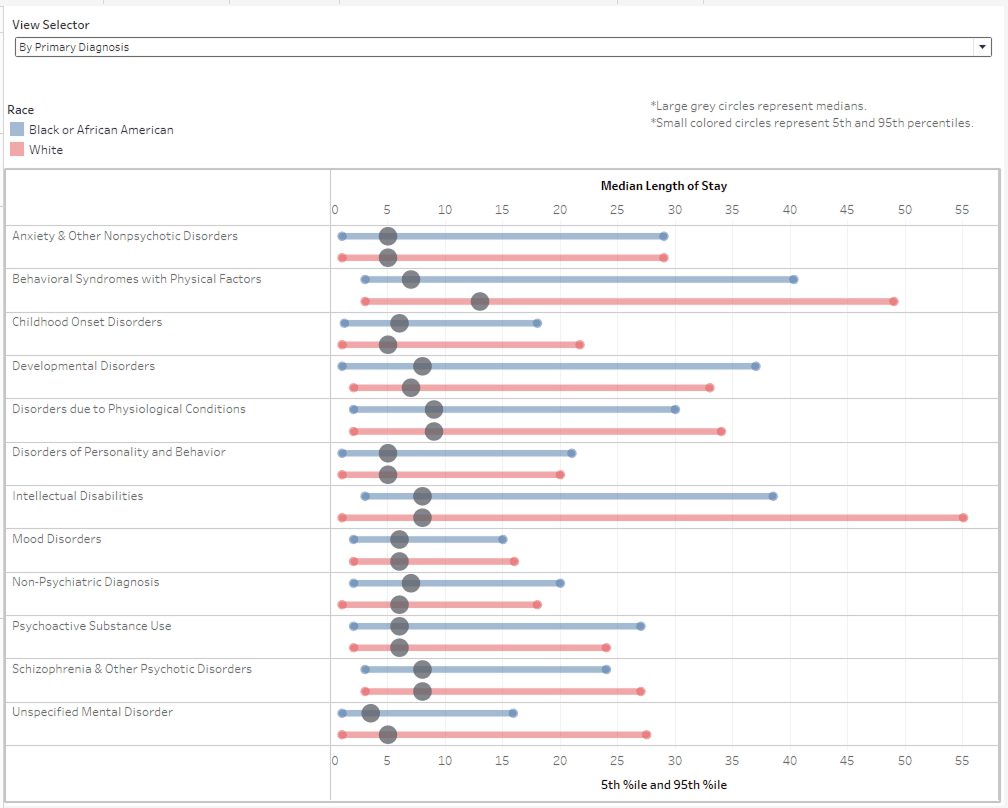Select the blue 95th percentile dot for Non-Psychiatric Diagnosis

pyautogui.click(x=560, y=583)
